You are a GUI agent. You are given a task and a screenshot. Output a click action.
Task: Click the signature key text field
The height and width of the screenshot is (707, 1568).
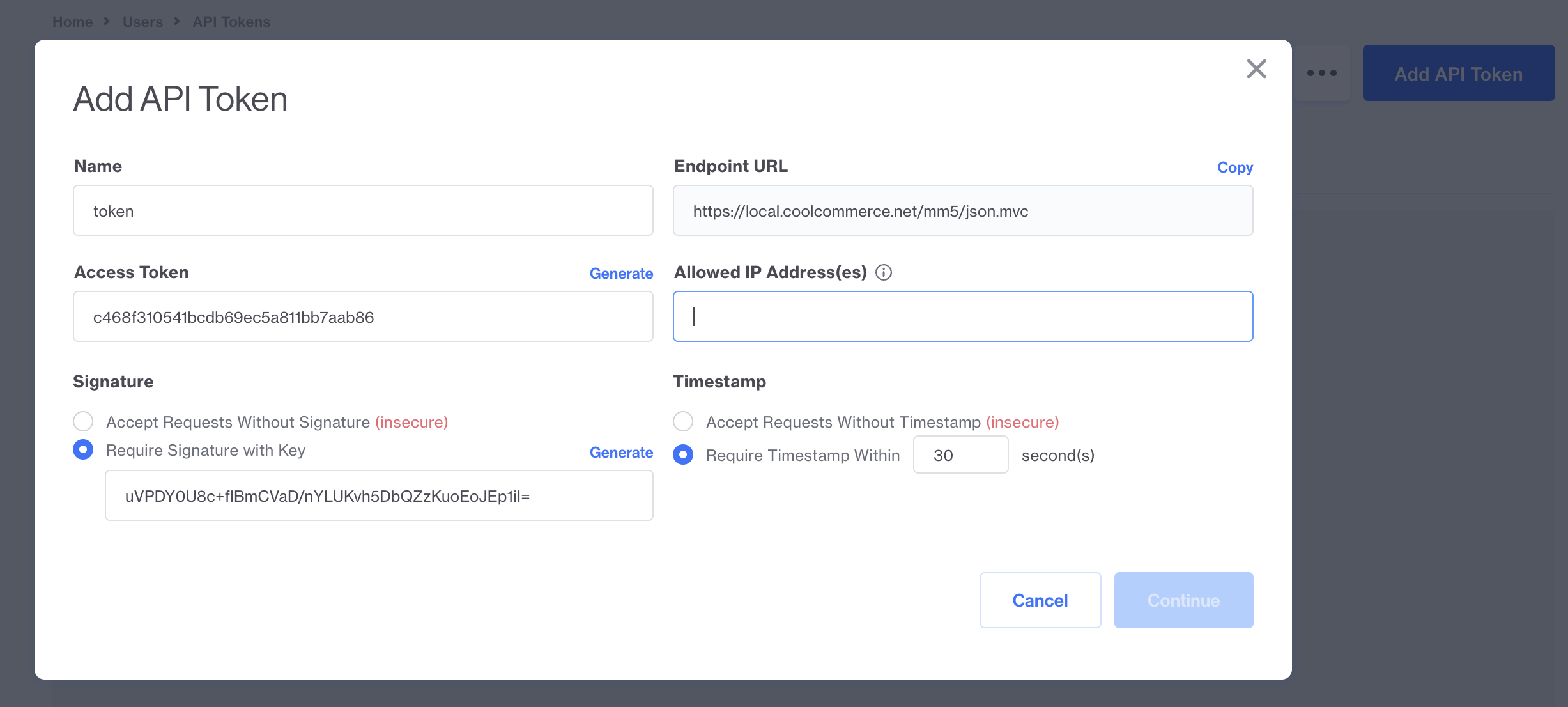(379, 496)
